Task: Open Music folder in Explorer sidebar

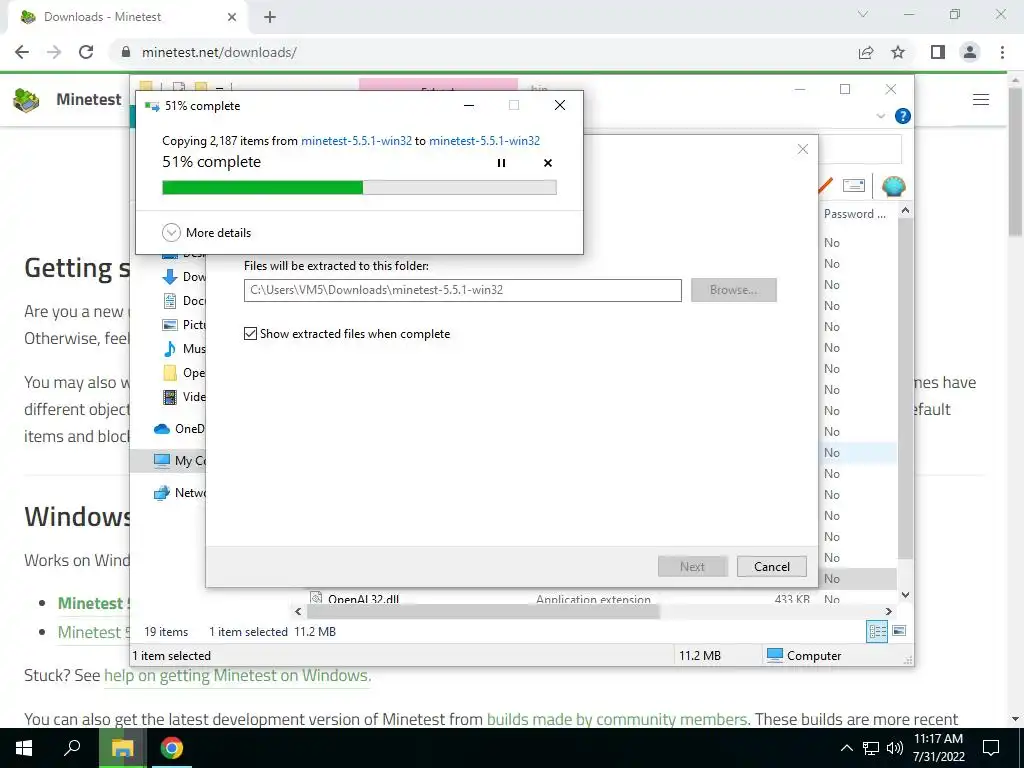Action: pyautogui.click(x=184, y=349)
